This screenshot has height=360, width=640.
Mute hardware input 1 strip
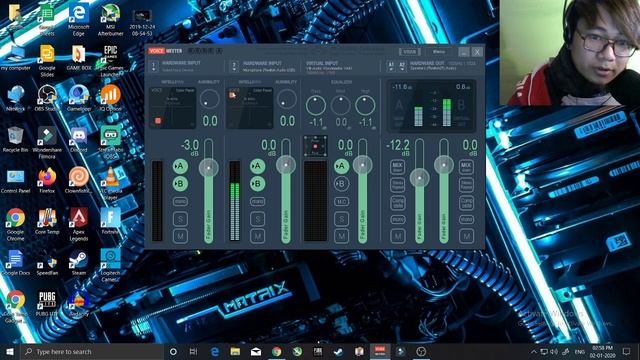tap(180, 236)
